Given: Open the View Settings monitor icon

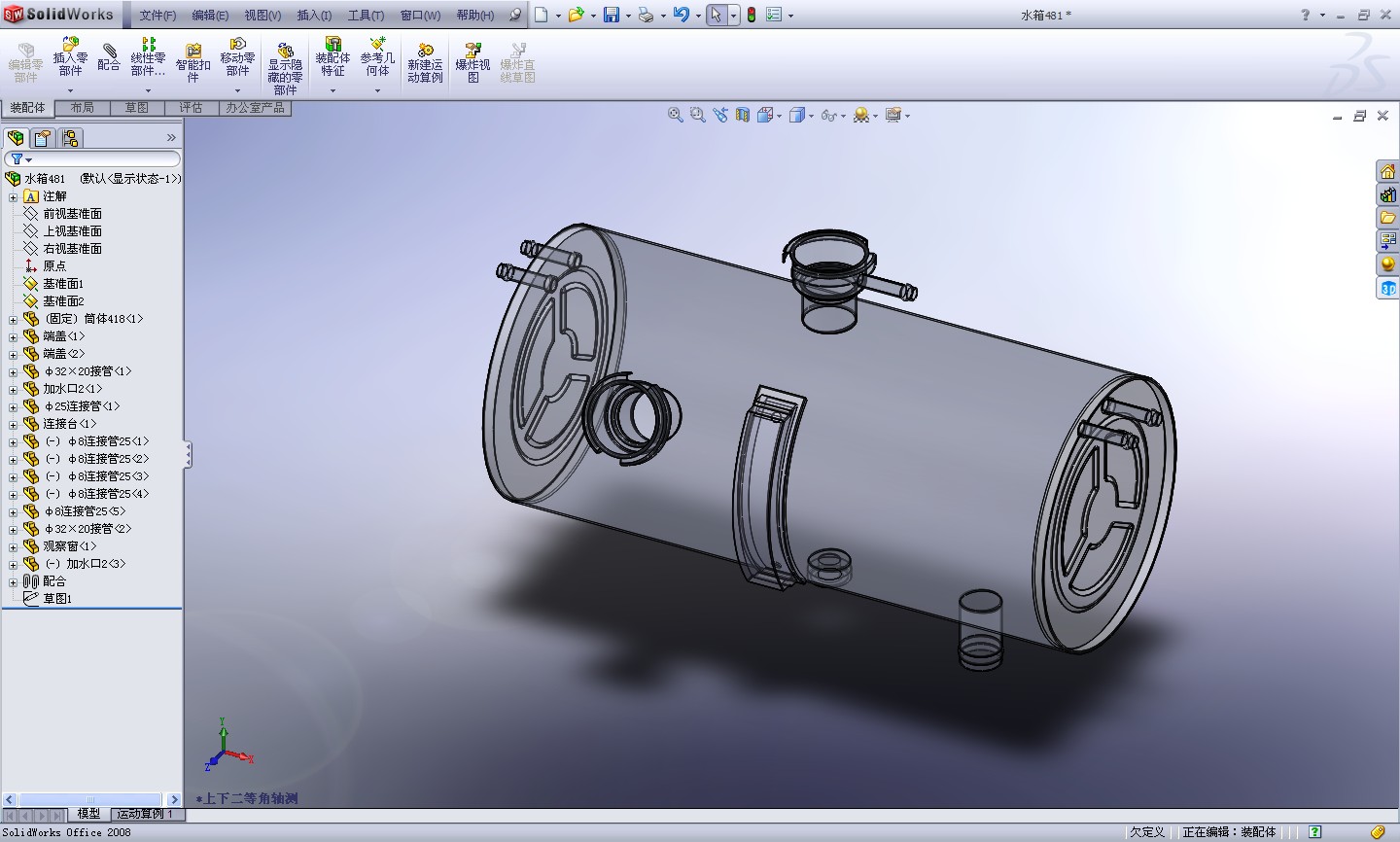Looking at the screenshot, I should pyautogui.click(x=893, y=115).
